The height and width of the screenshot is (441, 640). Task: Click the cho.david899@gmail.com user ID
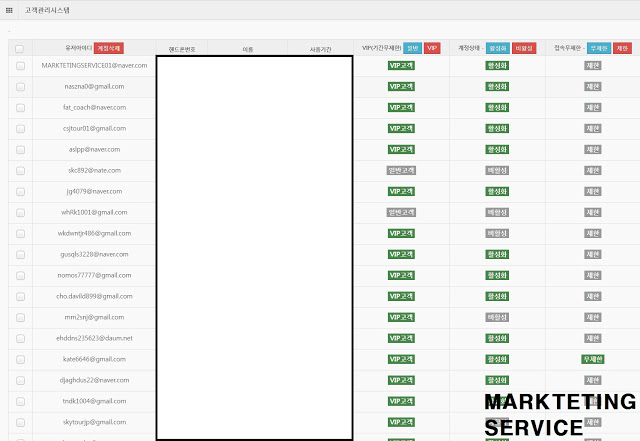point(94,296)
